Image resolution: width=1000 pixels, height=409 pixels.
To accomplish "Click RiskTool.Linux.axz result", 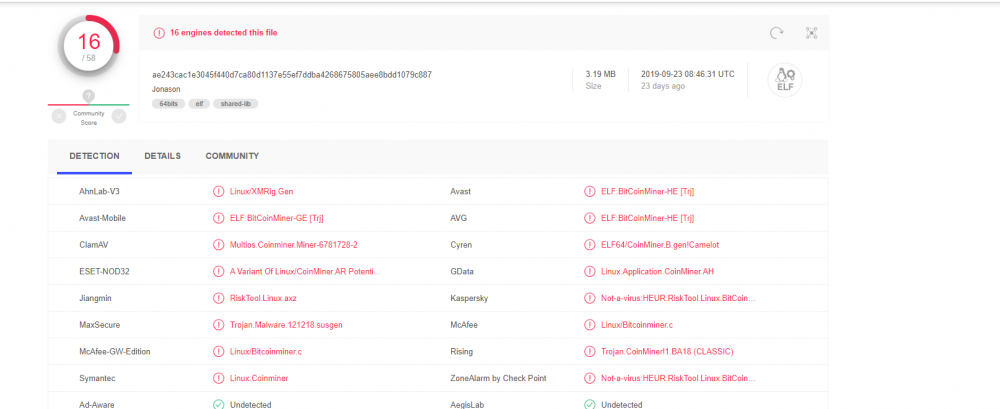I will click(263, 299).
